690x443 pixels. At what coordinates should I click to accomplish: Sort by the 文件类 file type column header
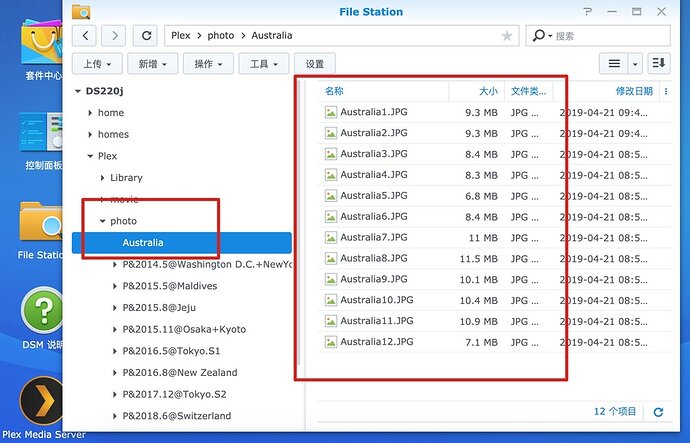point(528,91)
